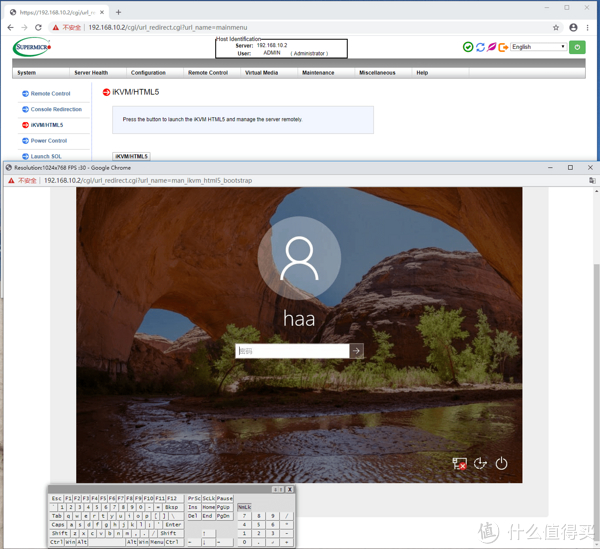Click the F12 key on virtual keyboard
The height and width of the screenshot is (549, 600).
[174, 498]
